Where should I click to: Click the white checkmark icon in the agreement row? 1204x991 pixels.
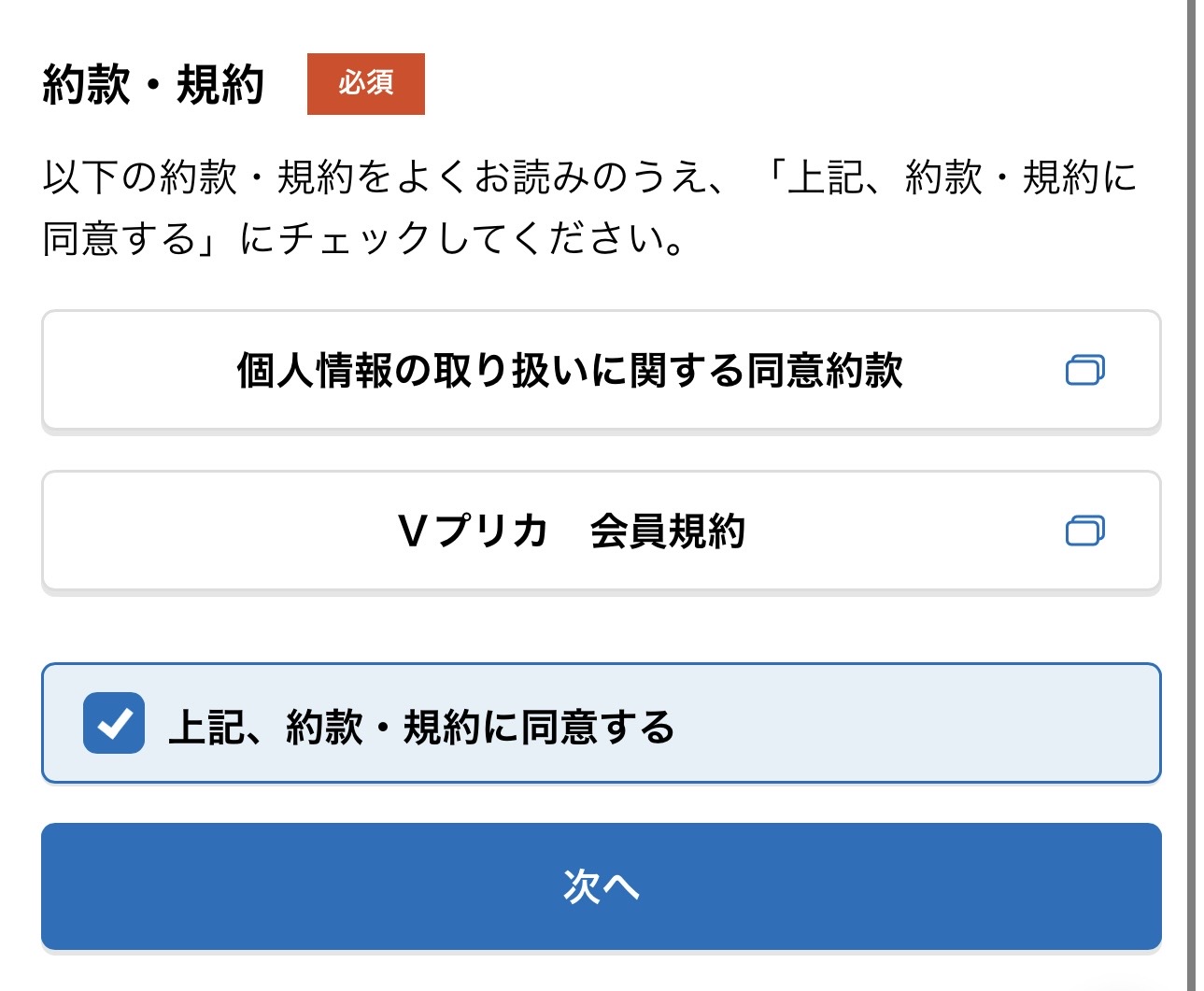point(114,723)
